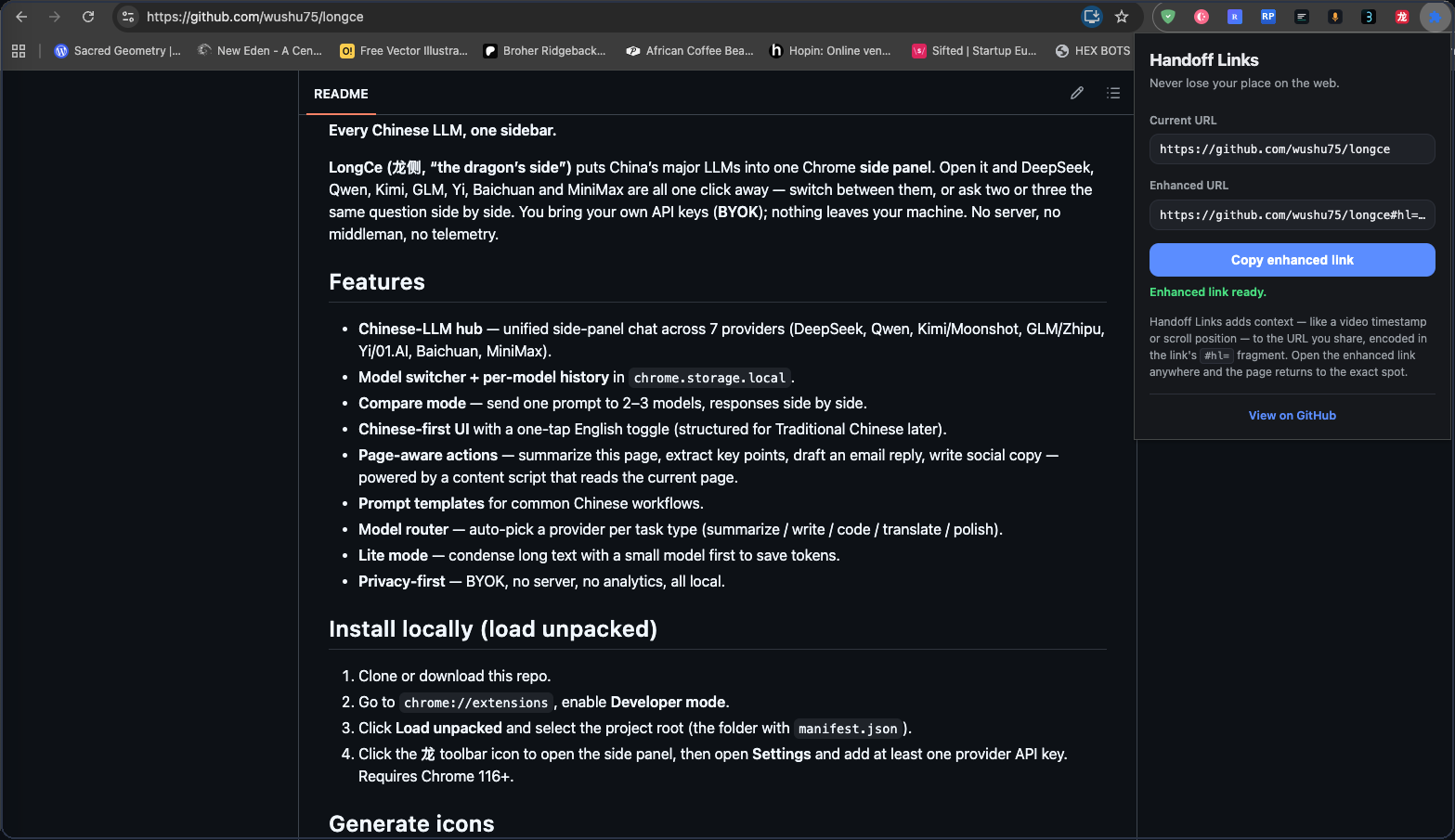
Task: Open the extensions puzzle menu
Action: coord(1436,17)
